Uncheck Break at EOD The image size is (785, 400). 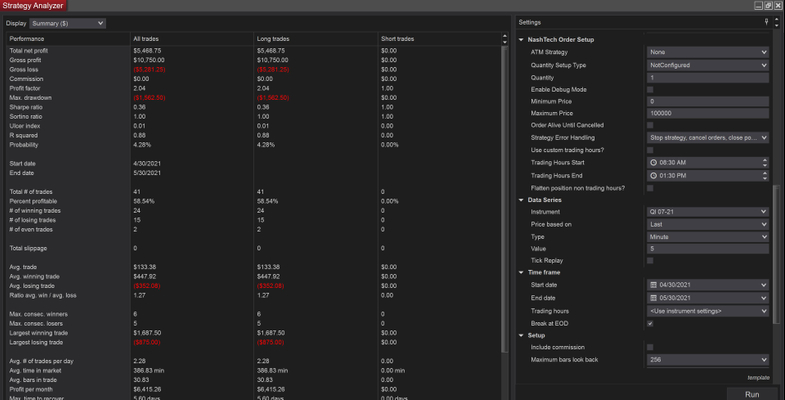(651, 323)
